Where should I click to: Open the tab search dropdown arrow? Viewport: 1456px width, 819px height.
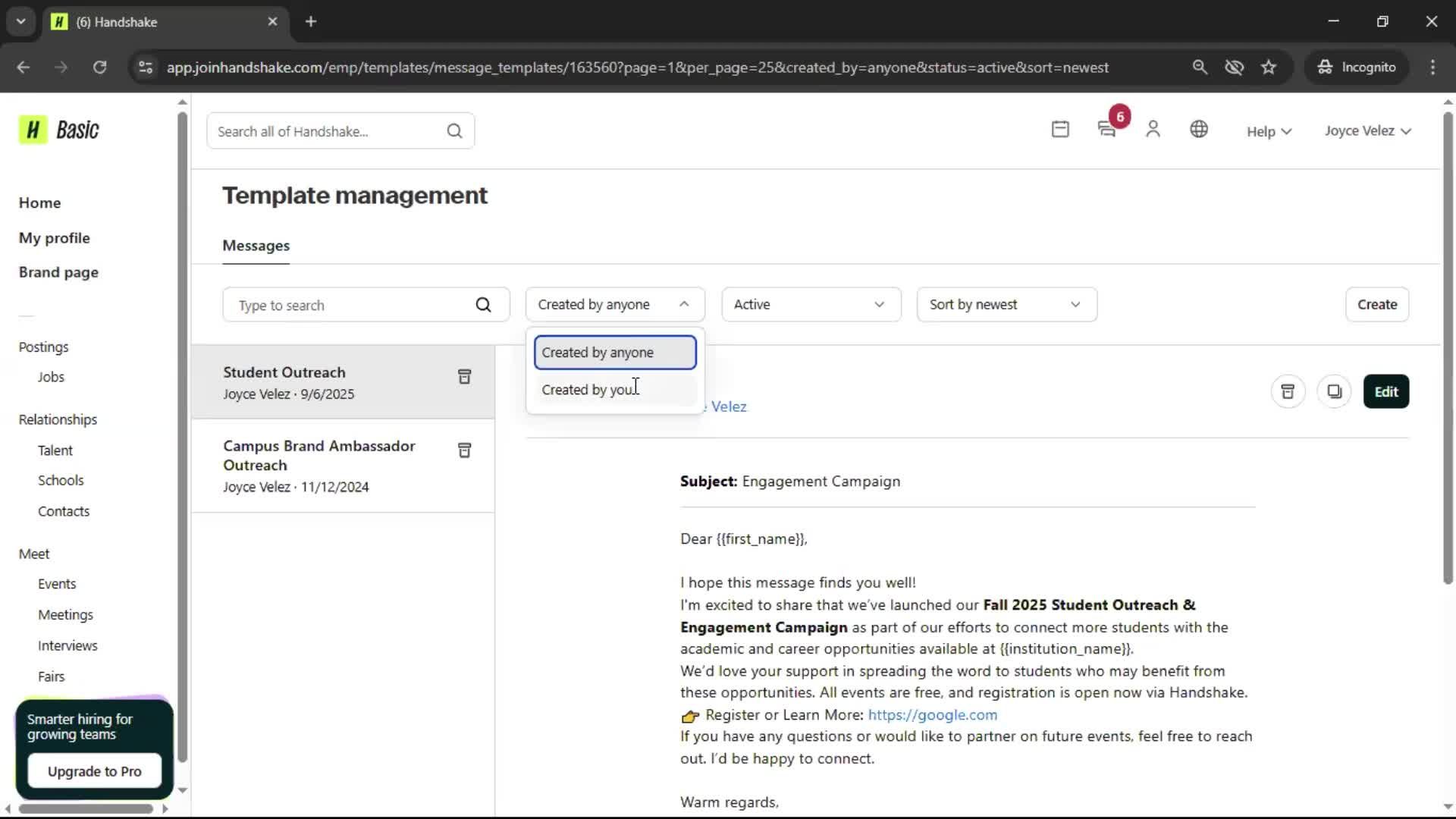[20, 21]
